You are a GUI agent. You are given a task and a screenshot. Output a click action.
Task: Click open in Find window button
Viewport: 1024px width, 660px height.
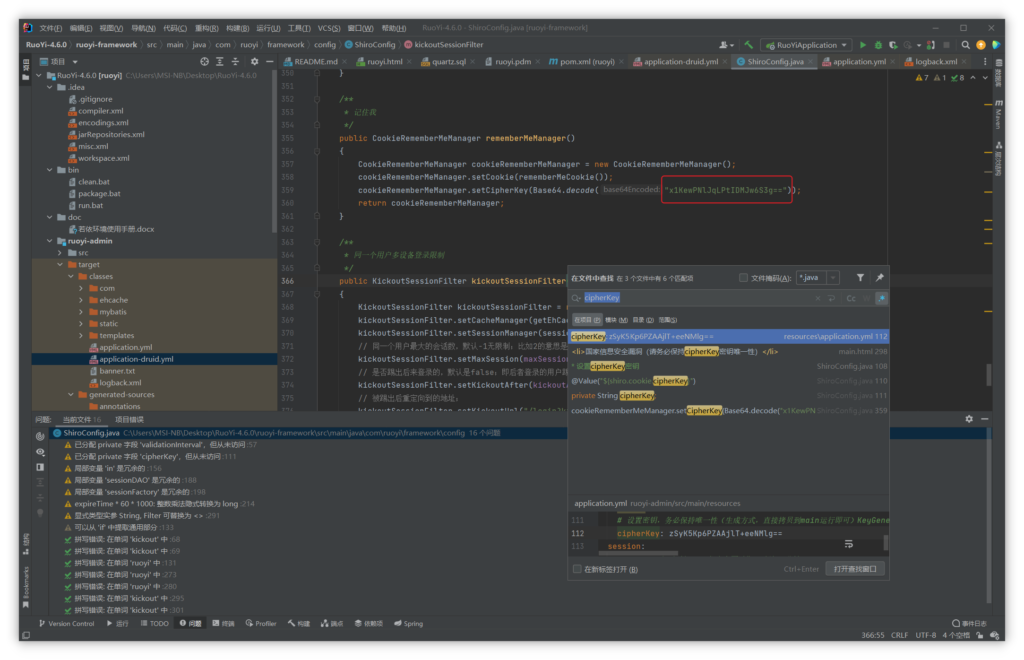[x=854, y=569]
